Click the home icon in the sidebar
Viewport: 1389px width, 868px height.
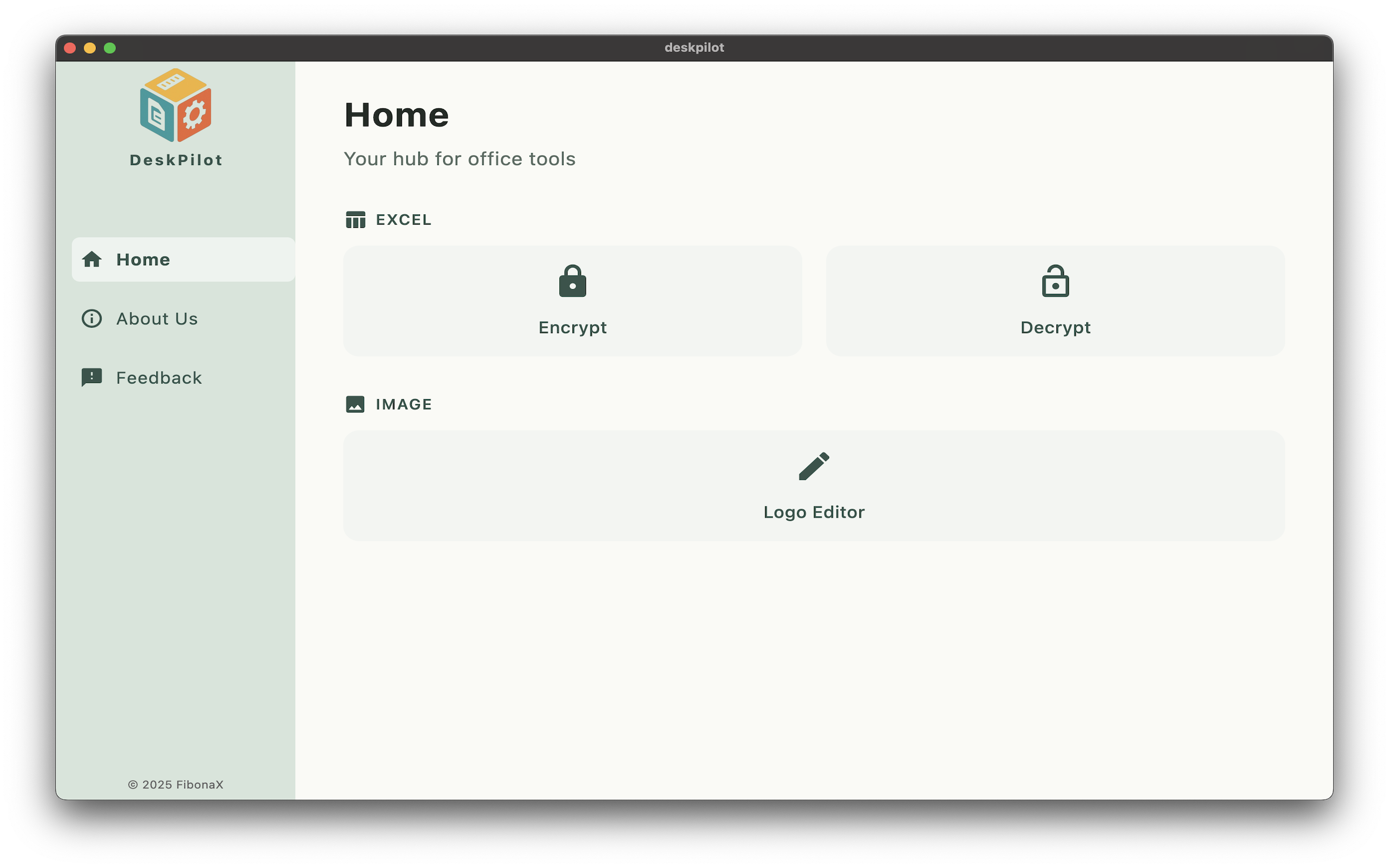point(92,259)
